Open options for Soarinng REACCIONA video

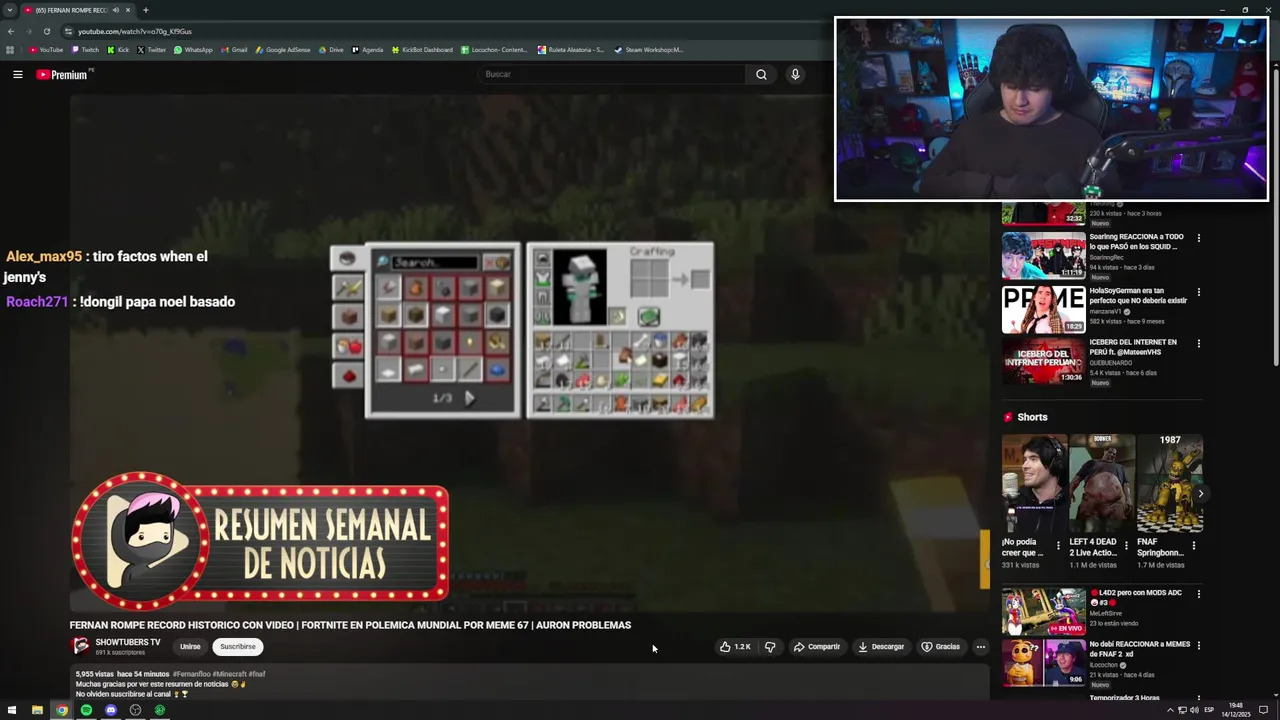pos(1198,238)
